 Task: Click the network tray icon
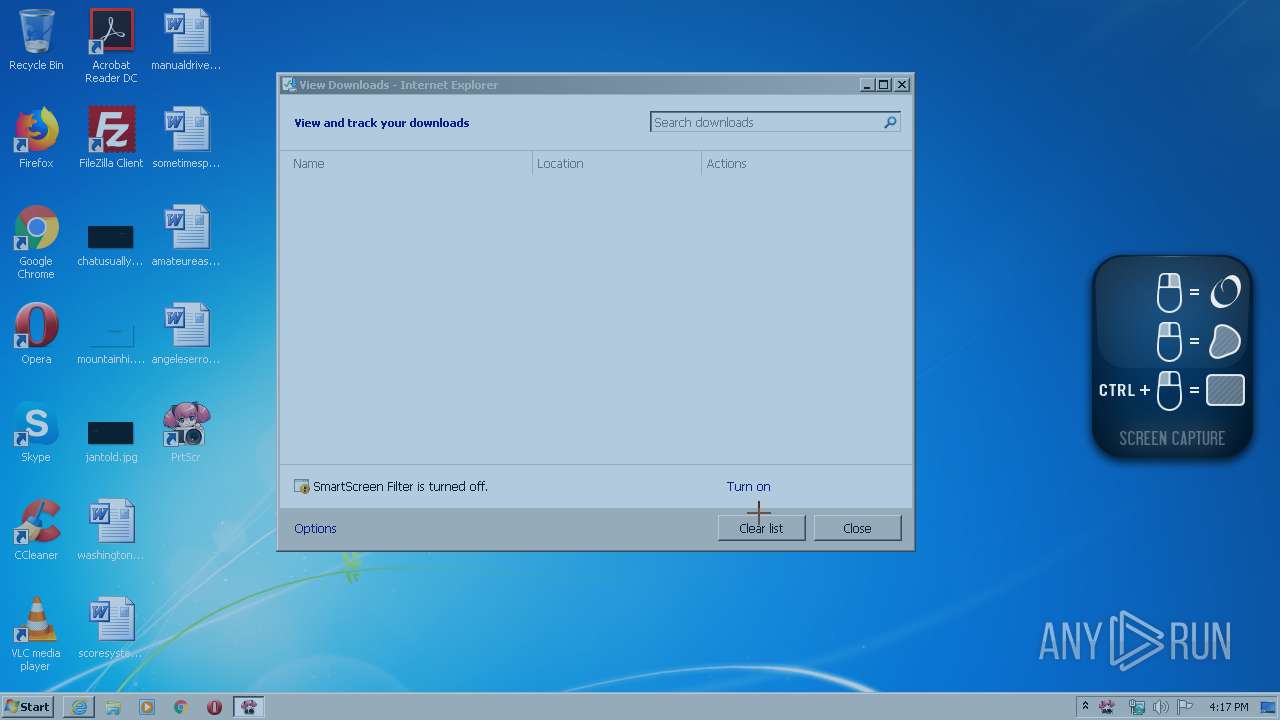tap(1137, 707)
